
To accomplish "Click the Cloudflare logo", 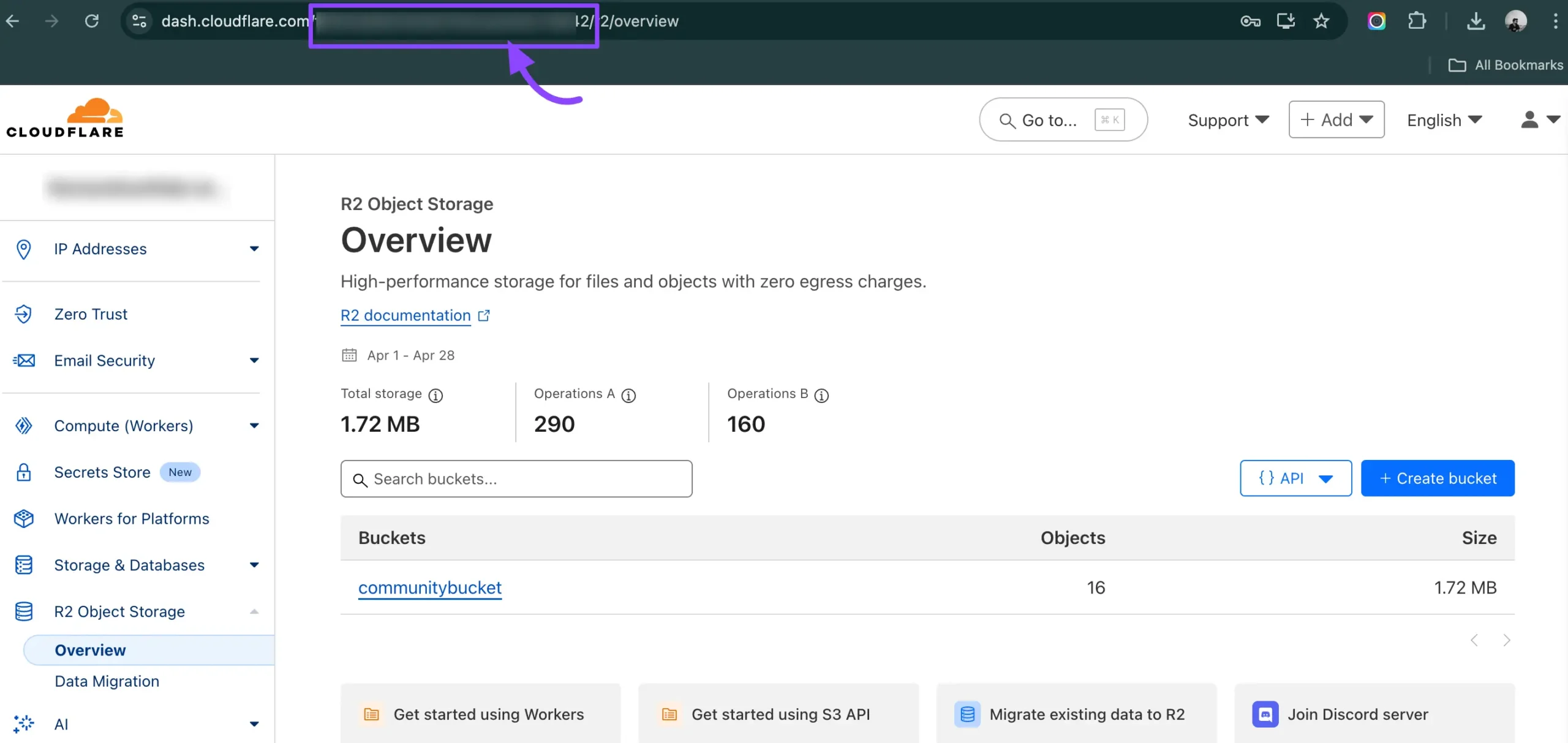I will (65, 118).
